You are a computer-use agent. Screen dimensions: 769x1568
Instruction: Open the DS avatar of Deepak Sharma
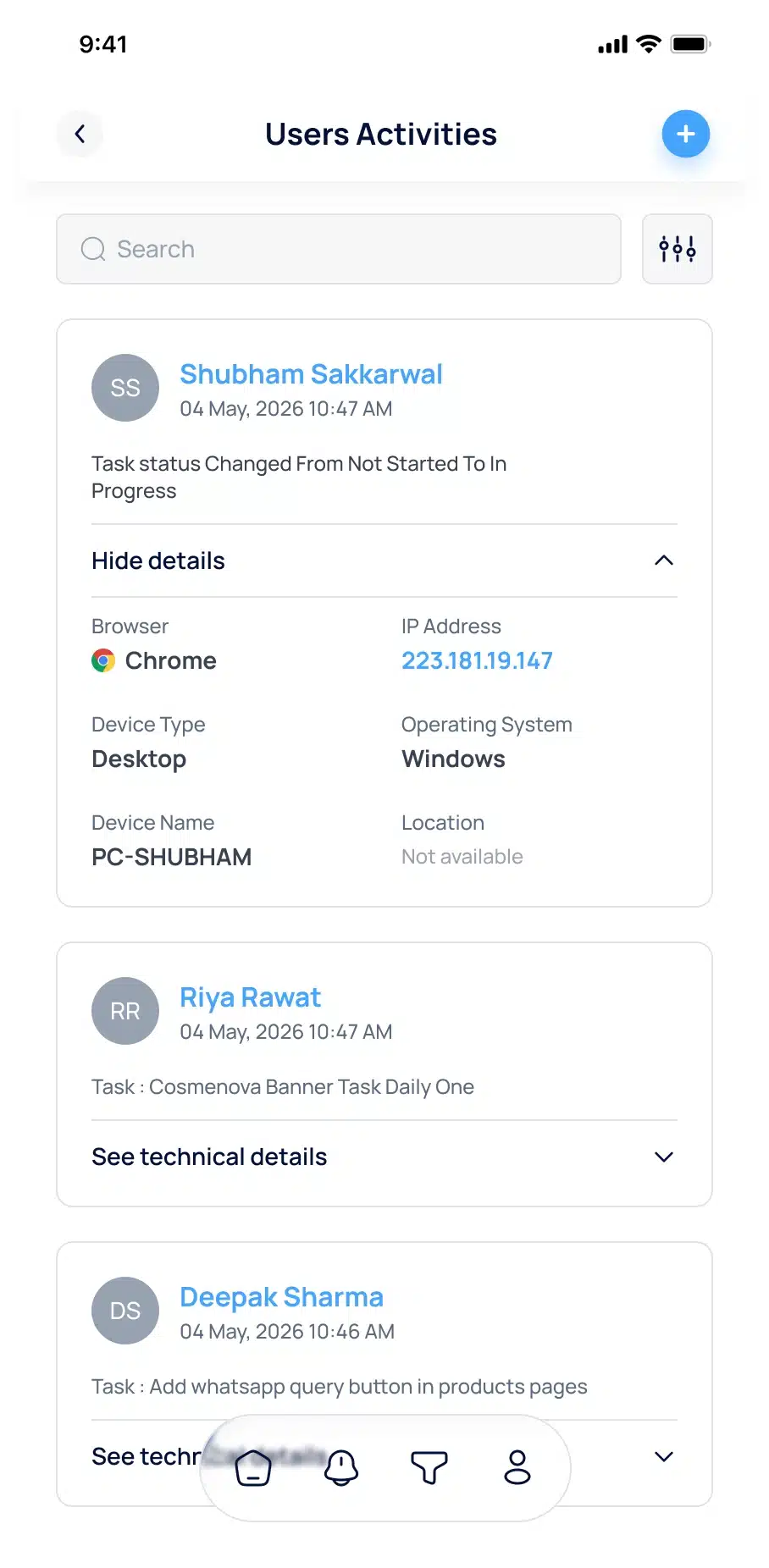pyautogui.click(x=125, y=1311)
